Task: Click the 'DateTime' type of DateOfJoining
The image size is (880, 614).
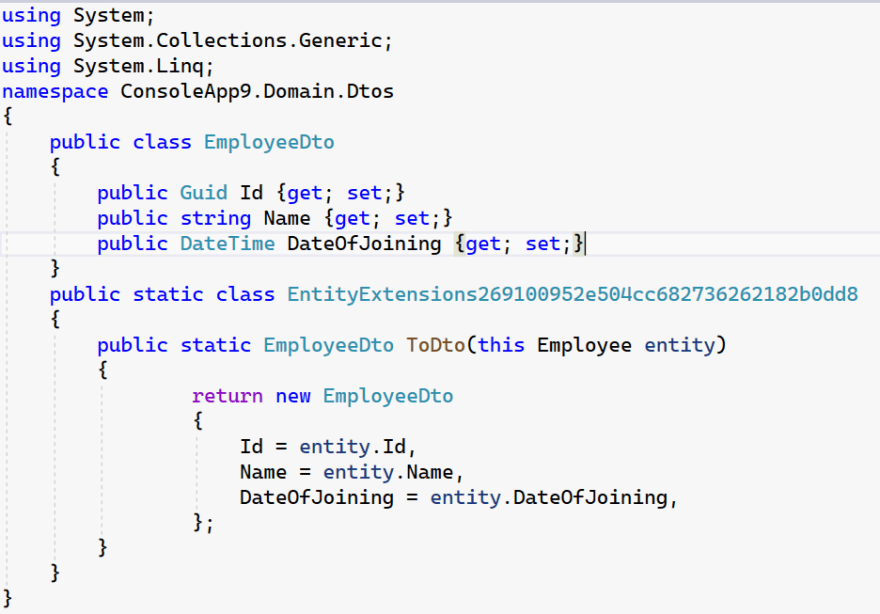Action: click(x=227, y=244)
